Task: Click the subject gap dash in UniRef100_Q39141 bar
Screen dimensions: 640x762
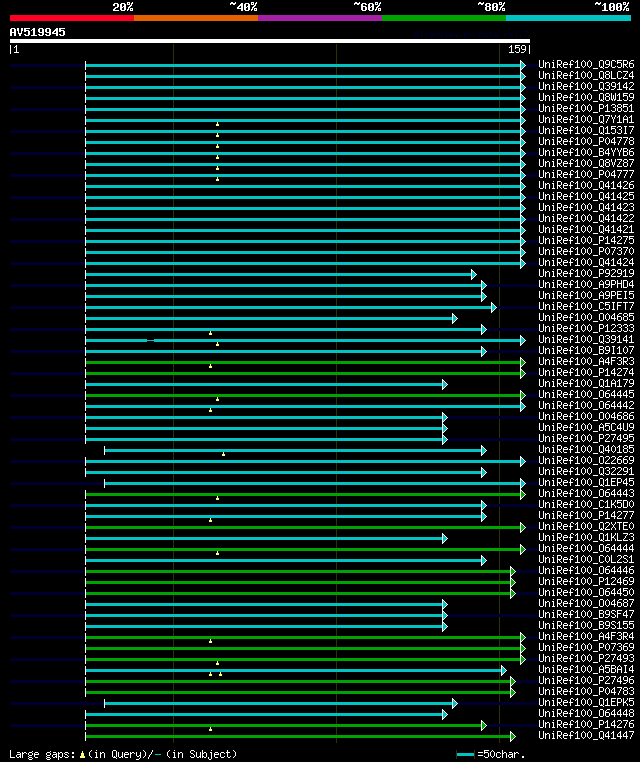Action: [151, 340]
